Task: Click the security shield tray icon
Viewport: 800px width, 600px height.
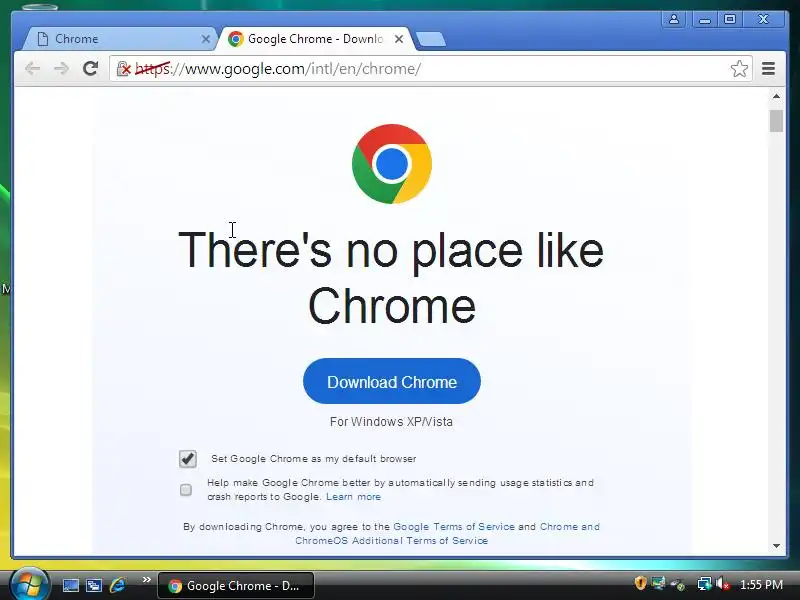Action: click(x=640, y=583)
